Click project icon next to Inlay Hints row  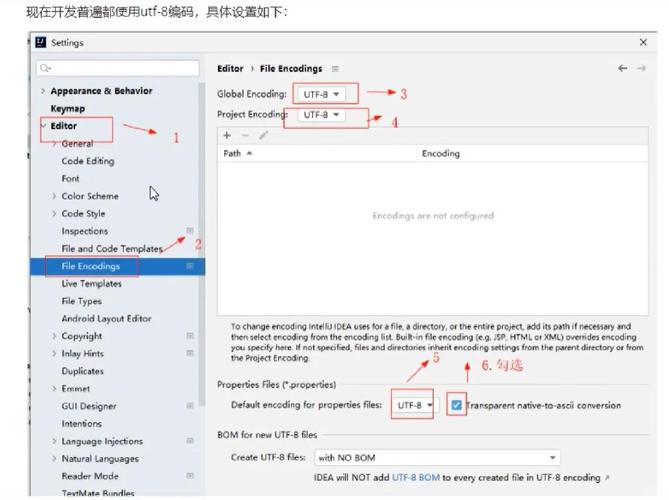coord(190,353)
